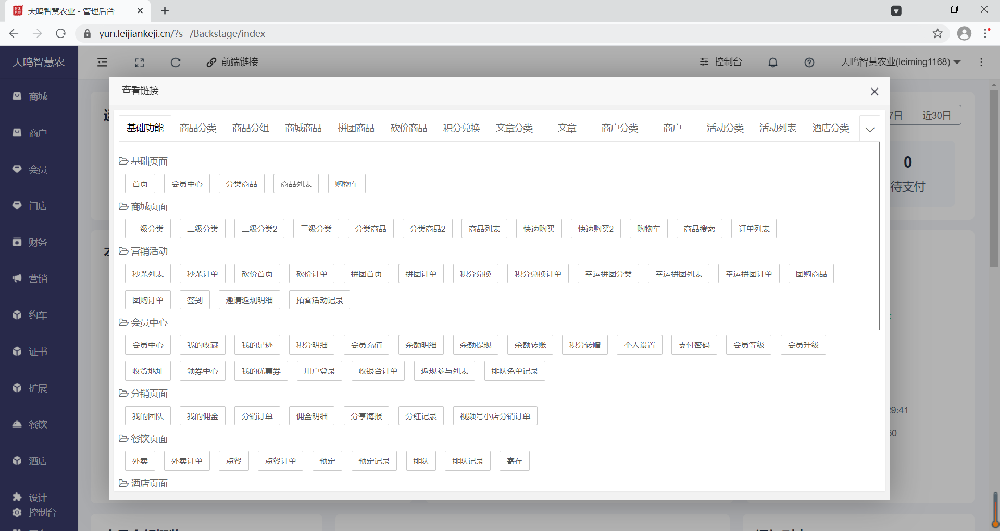Image resolution: width=1000 pixels, height=531 pixels.
Task: Toggle fullscreen with the top-bar expand icon
Action: point(139,62)
